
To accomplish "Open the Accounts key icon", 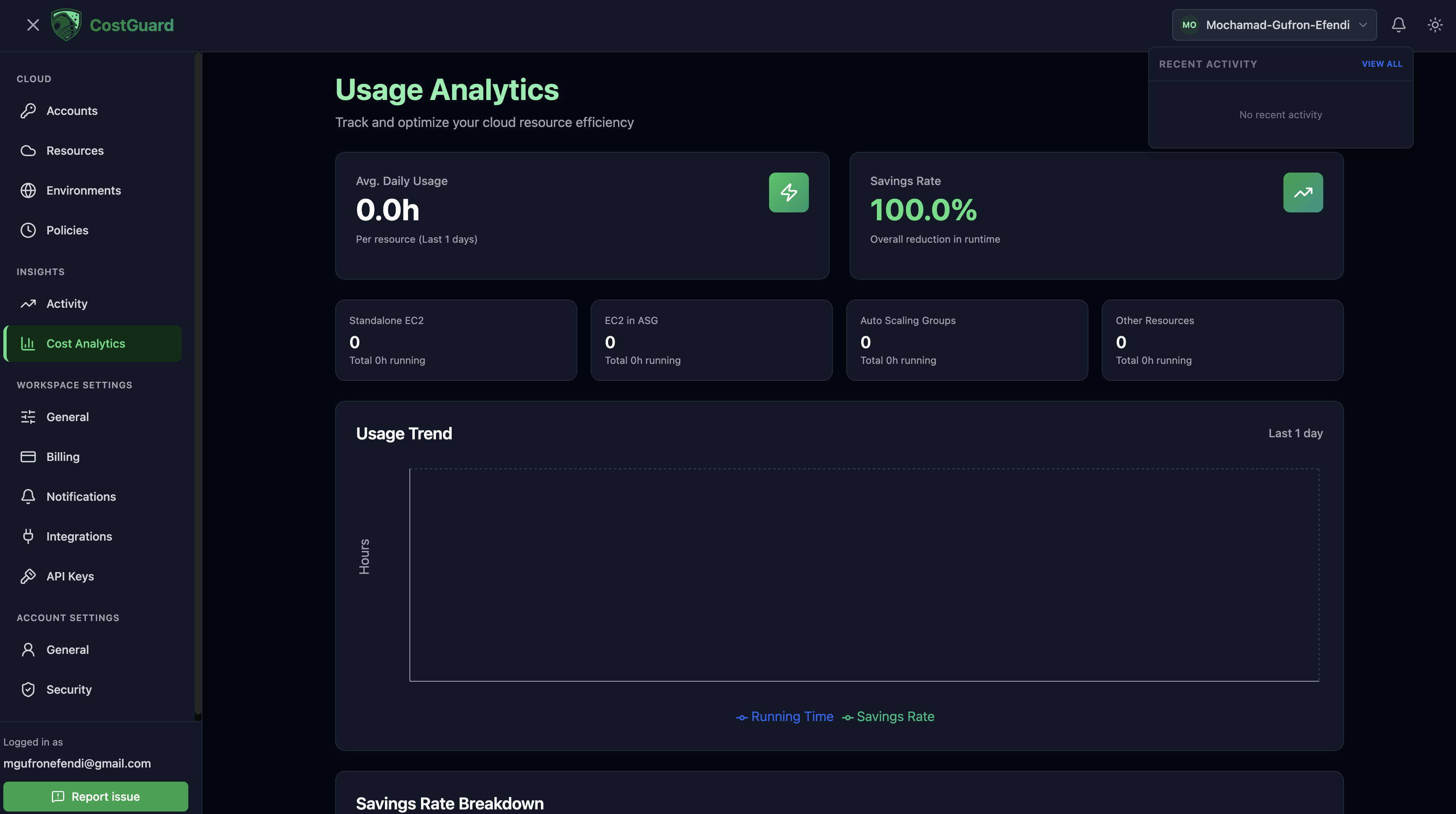I will (28, 111).
